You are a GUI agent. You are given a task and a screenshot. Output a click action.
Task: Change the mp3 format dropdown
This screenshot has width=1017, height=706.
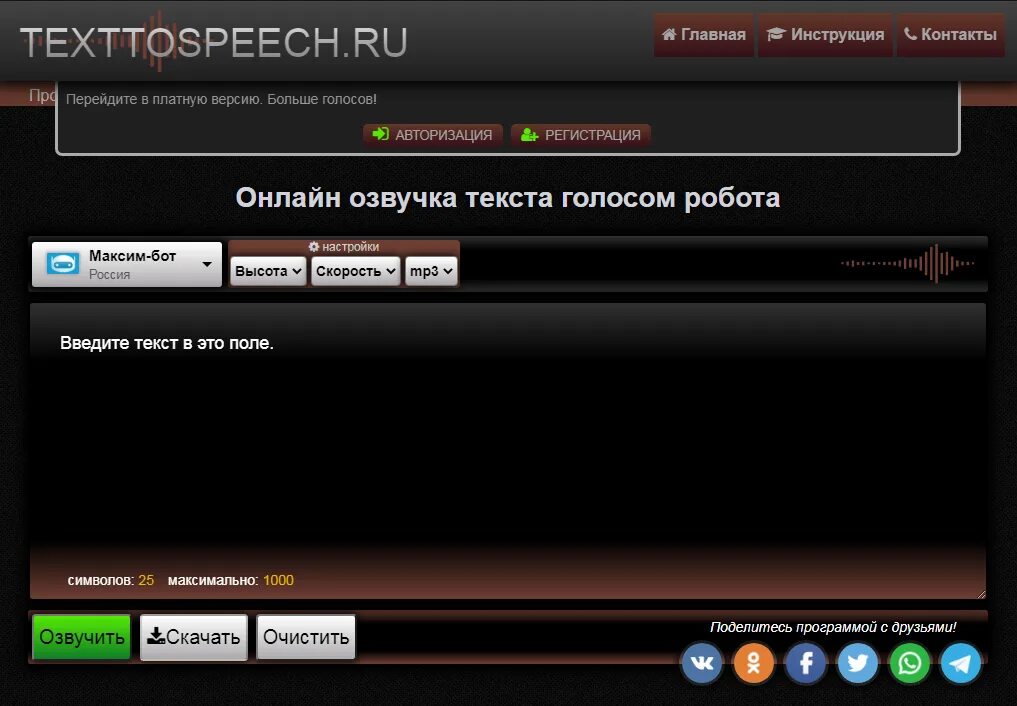click(430, 270)
